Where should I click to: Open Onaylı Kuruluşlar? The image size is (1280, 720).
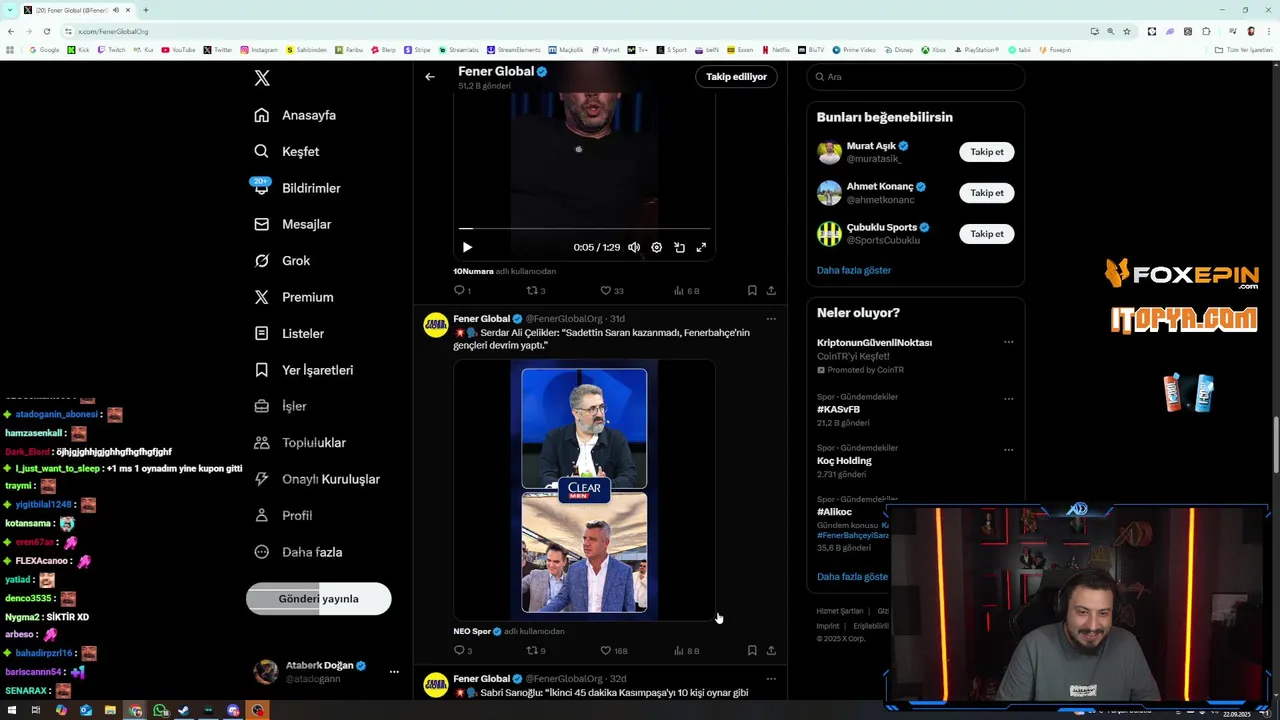tap(317, 479)
